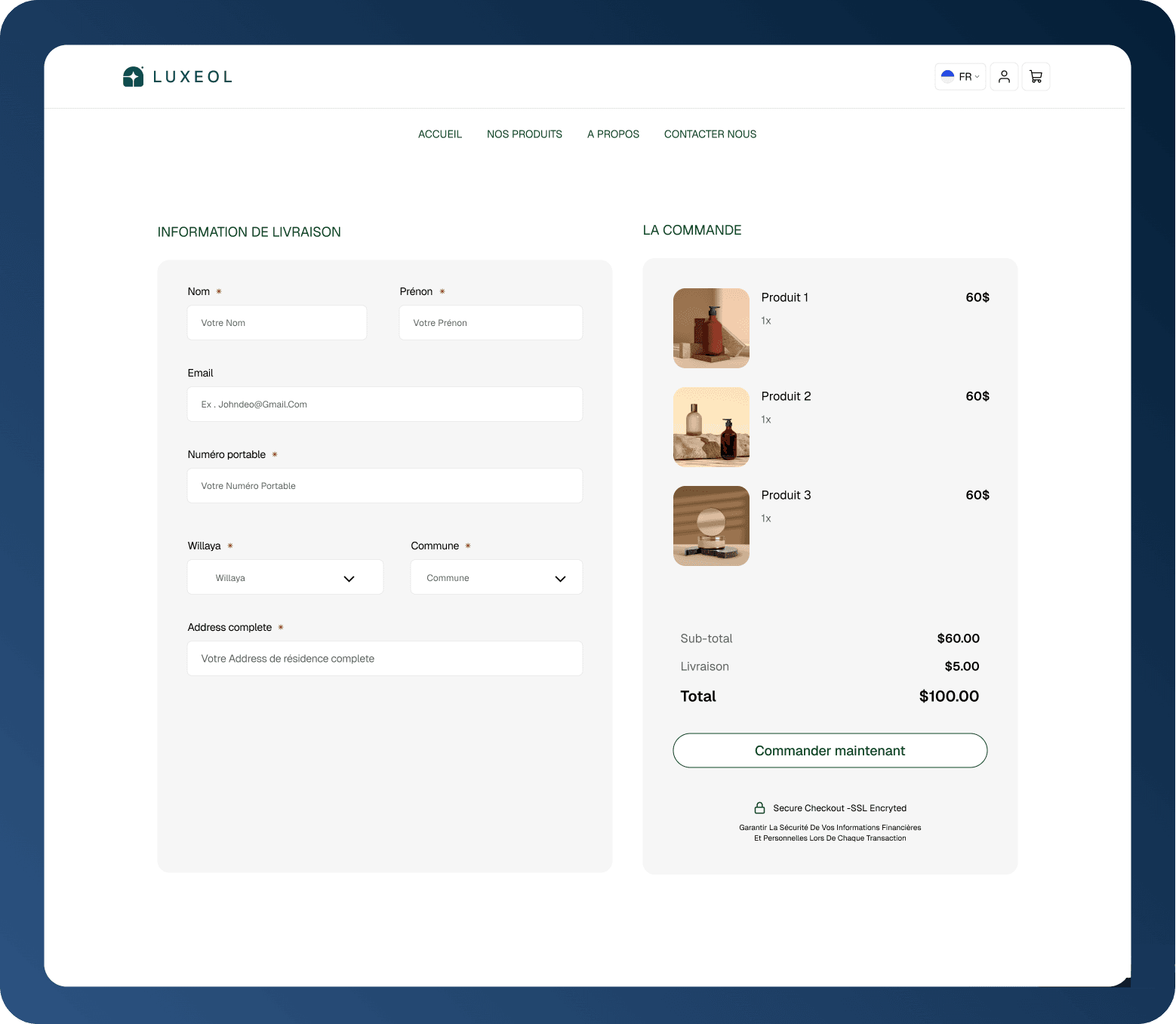Click the Numéro portable label
The height and width of the screenshot is (1024, 1176).
coord(226,454)
